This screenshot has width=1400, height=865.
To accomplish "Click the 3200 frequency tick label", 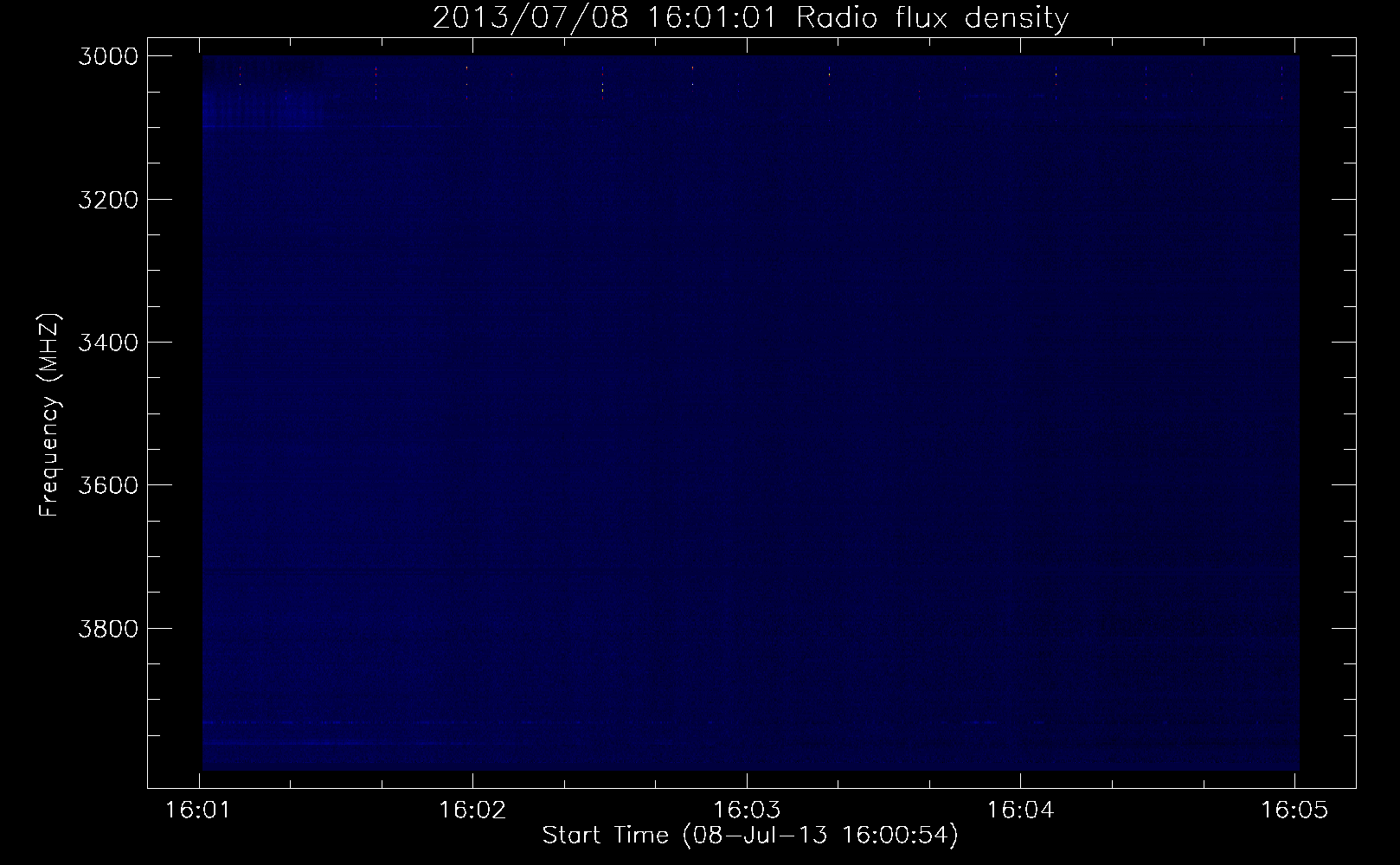I will pyautogui.click(x=108, y=200).
